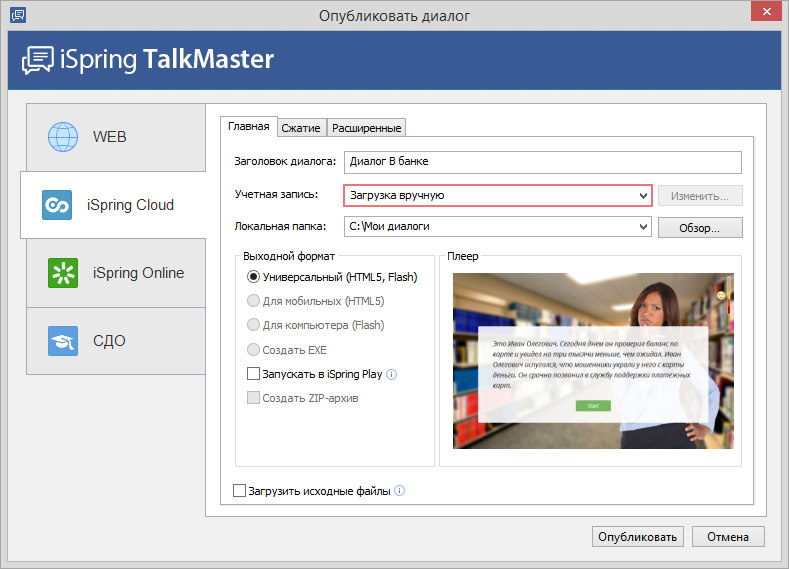This screenshot has width=789, height=569.
Task: Click the title bar speech bubble icon
Action: coord(18,15)
